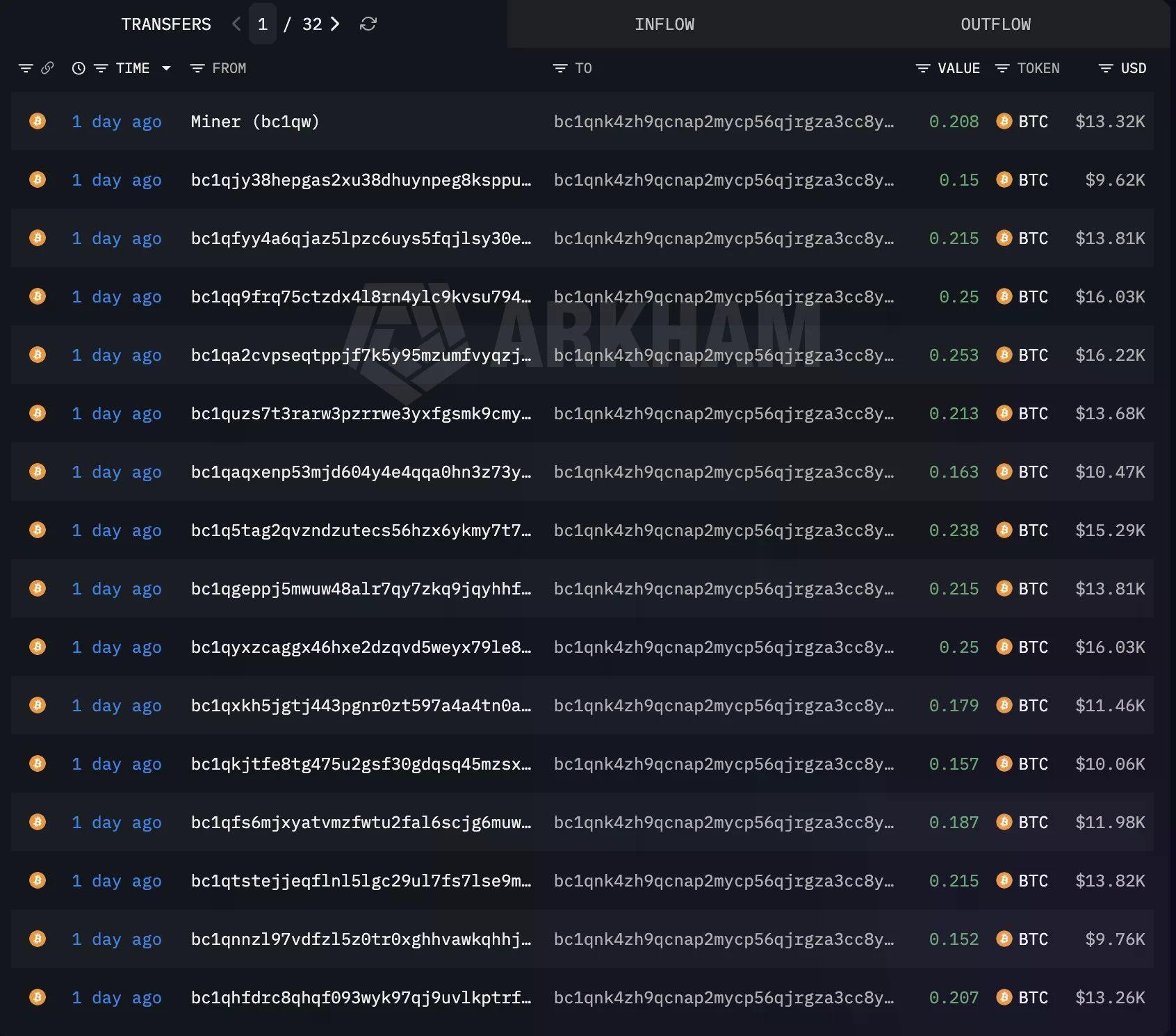Click Bitcoin chain icon on bc1quzs7t row
The width and height of the screenshot is (1176, 1036).
pos(38,413)
